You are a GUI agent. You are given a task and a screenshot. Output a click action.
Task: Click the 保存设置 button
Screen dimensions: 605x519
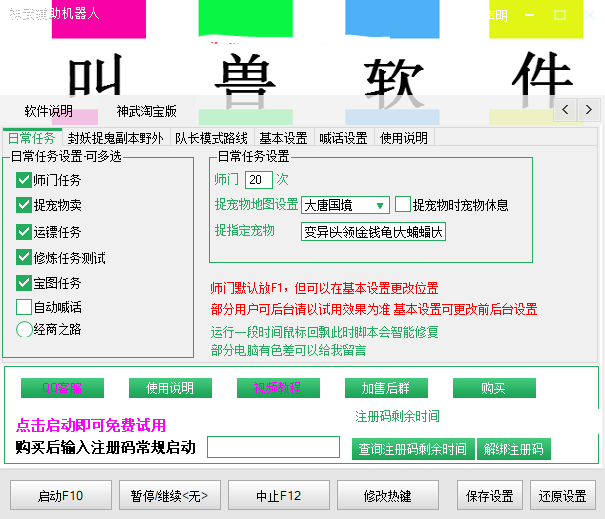(x=490, y=495)
